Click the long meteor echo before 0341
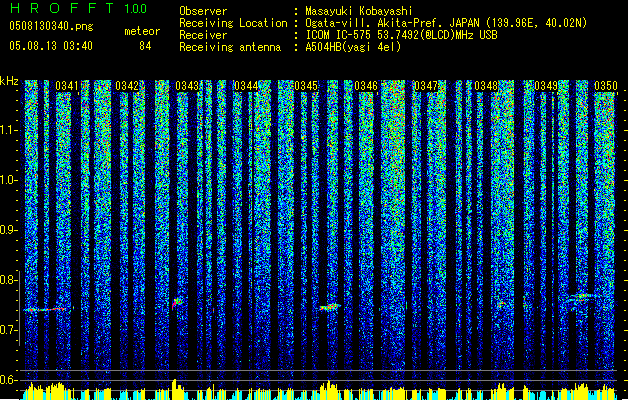629x400 pixels. point(46,309)
